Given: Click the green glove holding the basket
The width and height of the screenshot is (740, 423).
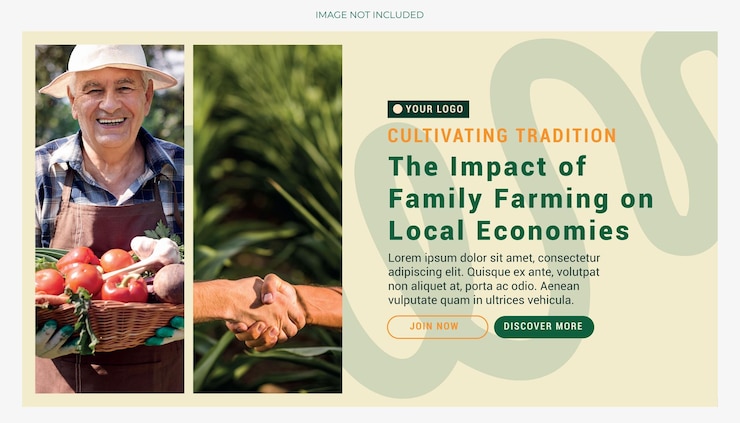Looking at the screenshot, I should (x=166, y=332).
